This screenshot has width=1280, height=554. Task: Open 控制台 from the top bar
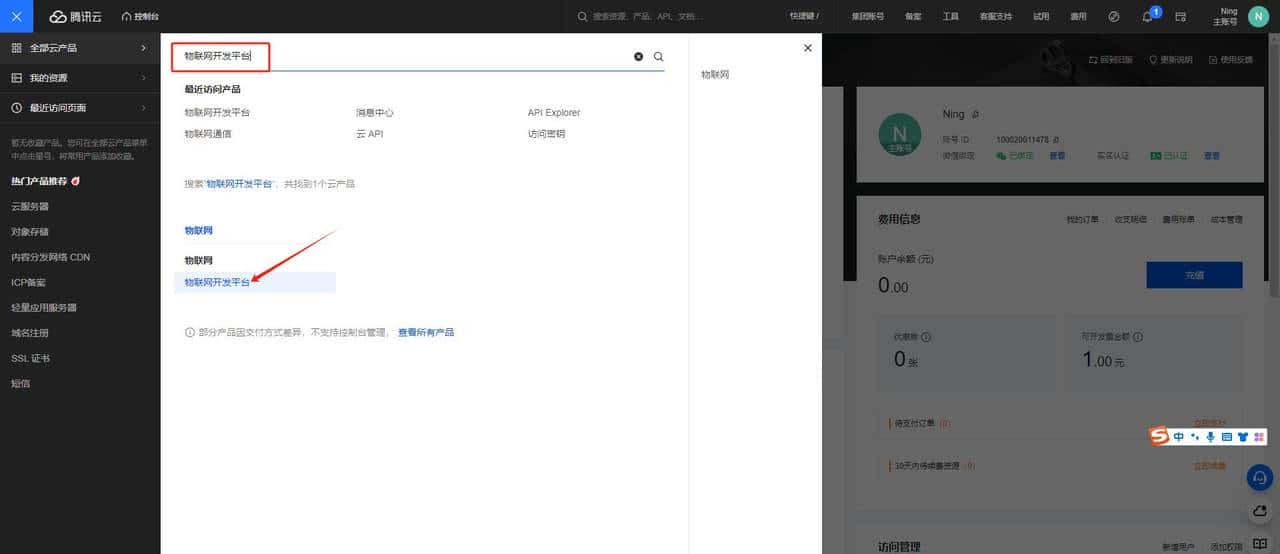point(140,17)
